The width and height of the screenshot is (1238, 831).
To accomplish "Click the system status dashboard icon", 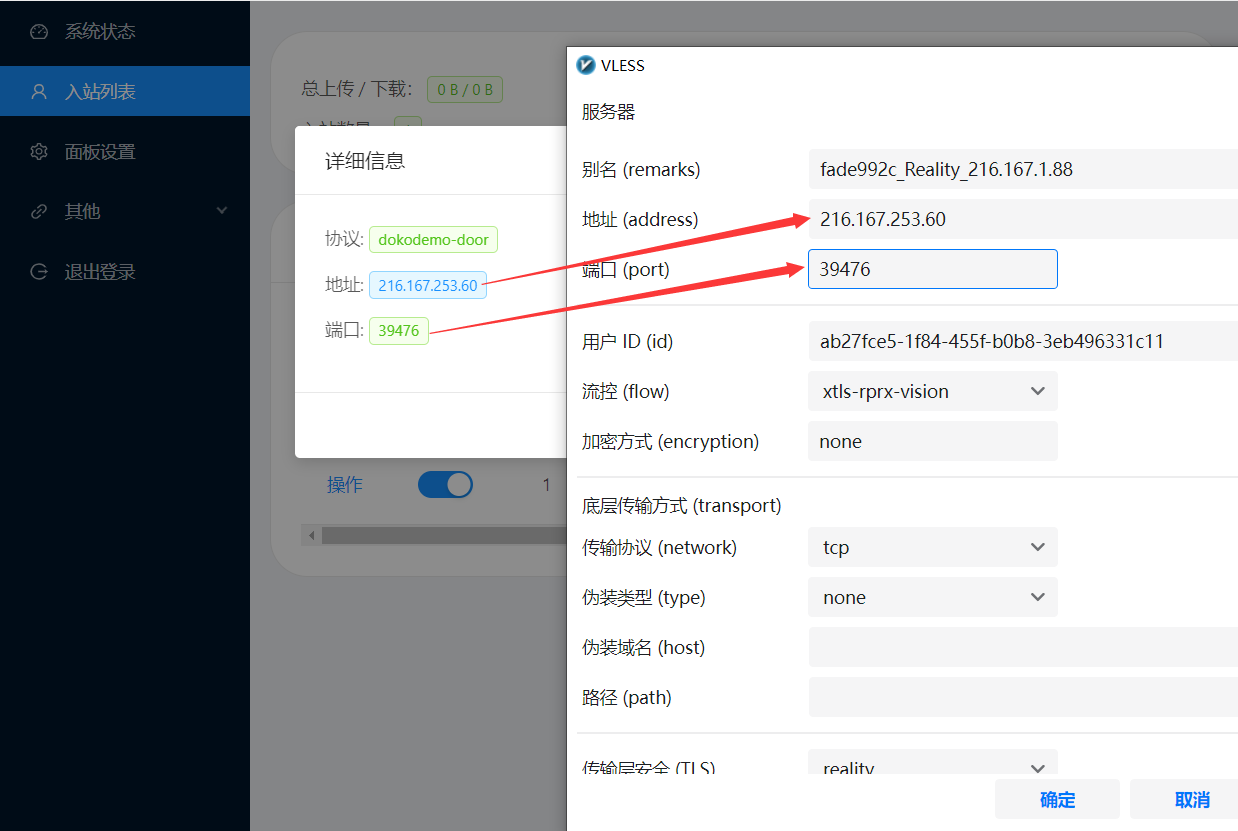I will coord(39,32).
